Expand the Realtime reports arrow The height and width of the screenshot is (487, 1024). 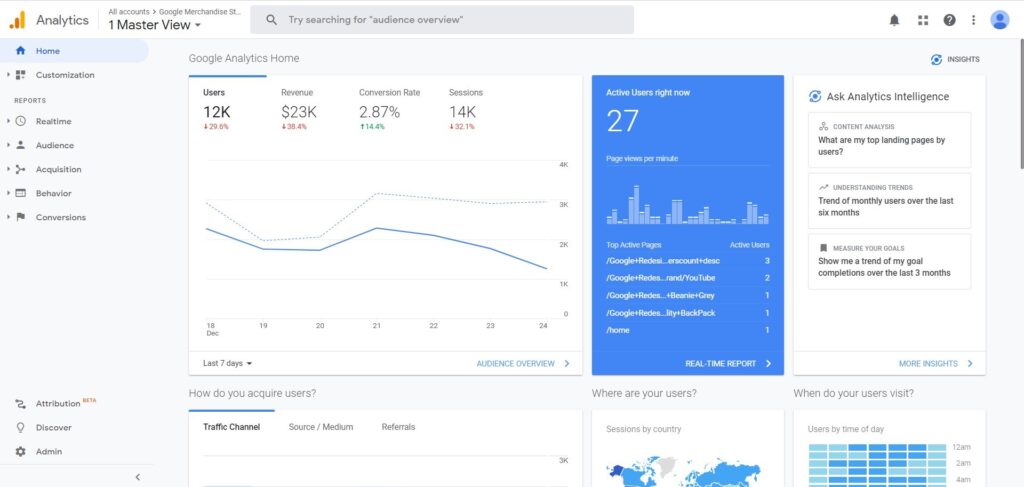click(x=8, y=121)
